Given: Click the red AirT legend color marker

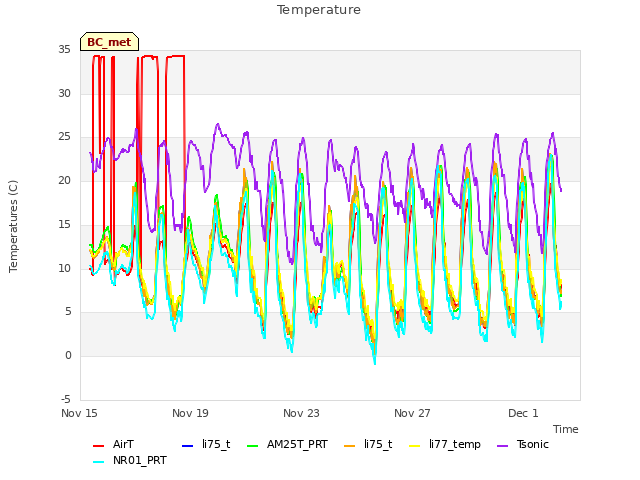Looking at the screenshot, I should coord(98,446).
